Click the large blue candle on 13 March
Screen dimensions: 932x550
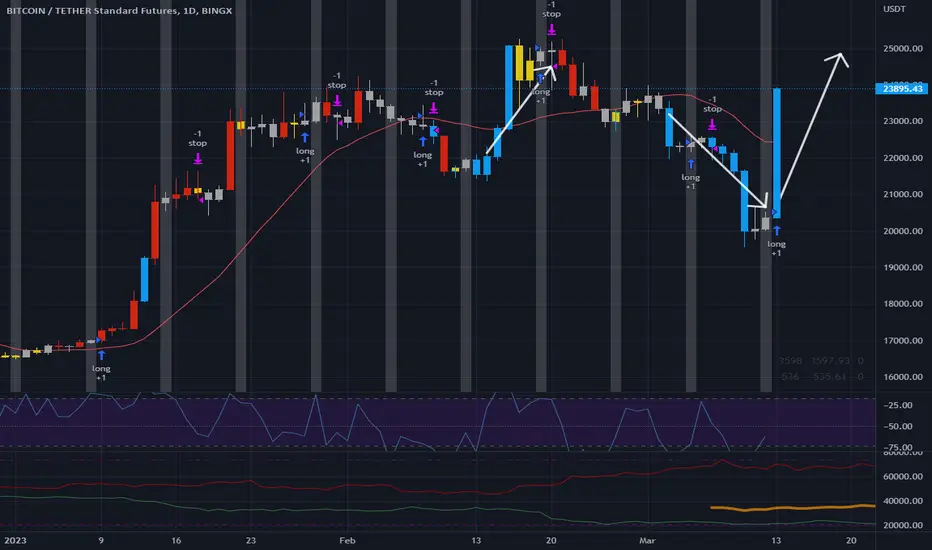(776, 153)
